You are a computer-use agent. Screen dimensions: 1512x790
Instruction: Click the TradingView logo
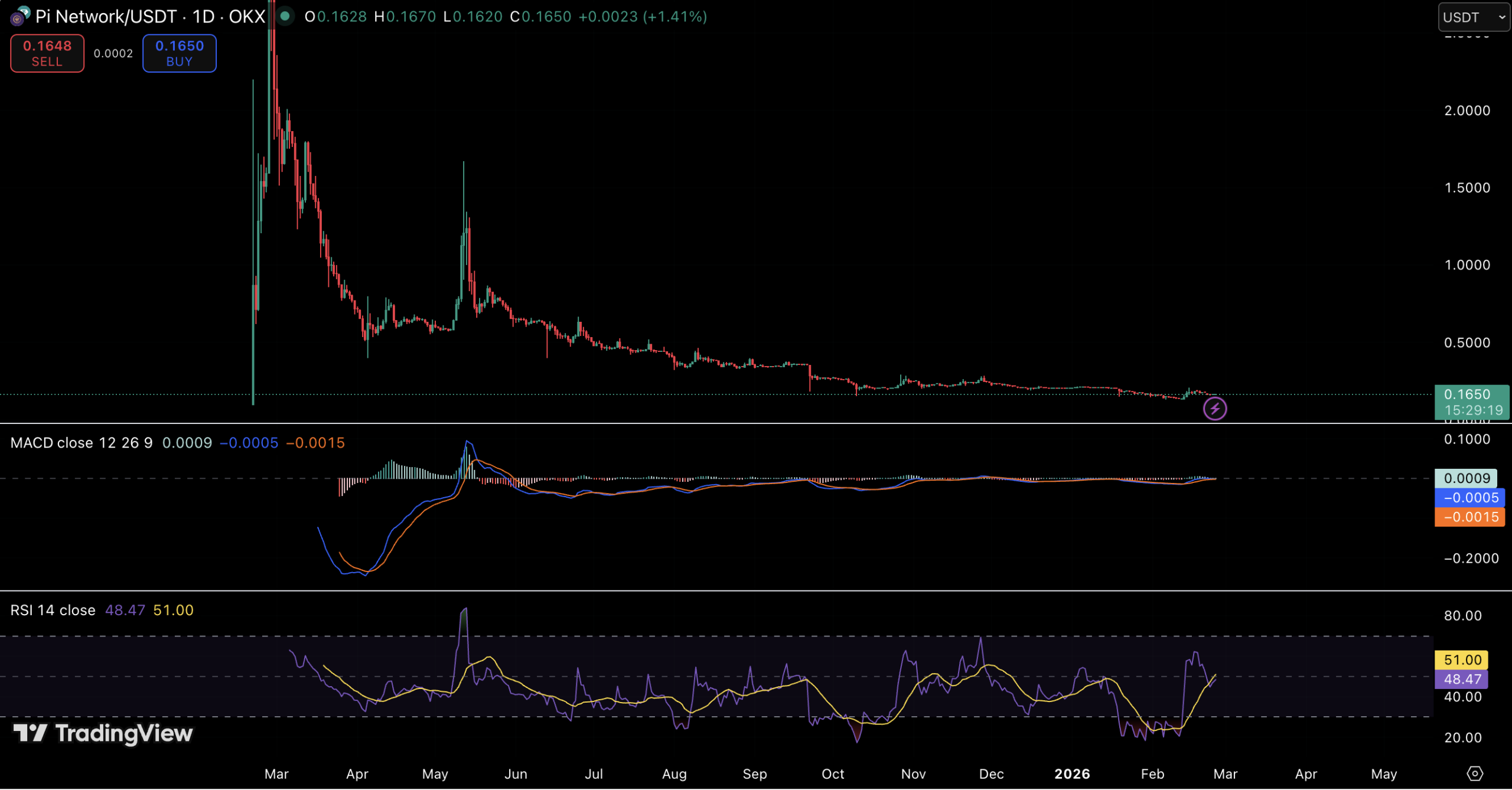click(103, 733)
